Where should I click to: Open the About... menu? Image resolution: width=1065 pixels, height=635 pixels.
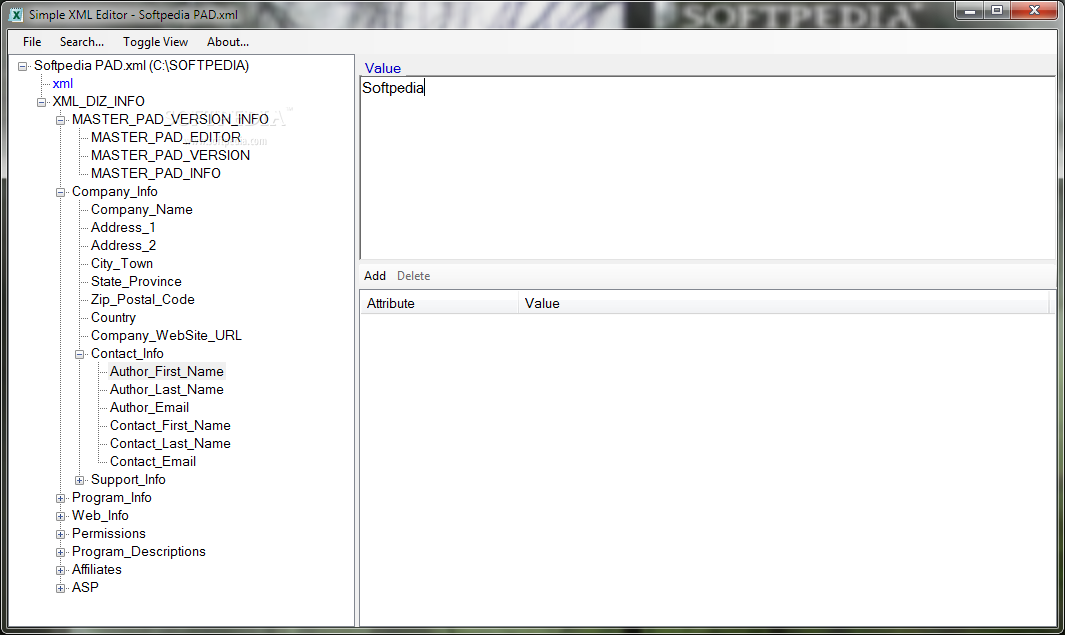(x=228, y=42)
